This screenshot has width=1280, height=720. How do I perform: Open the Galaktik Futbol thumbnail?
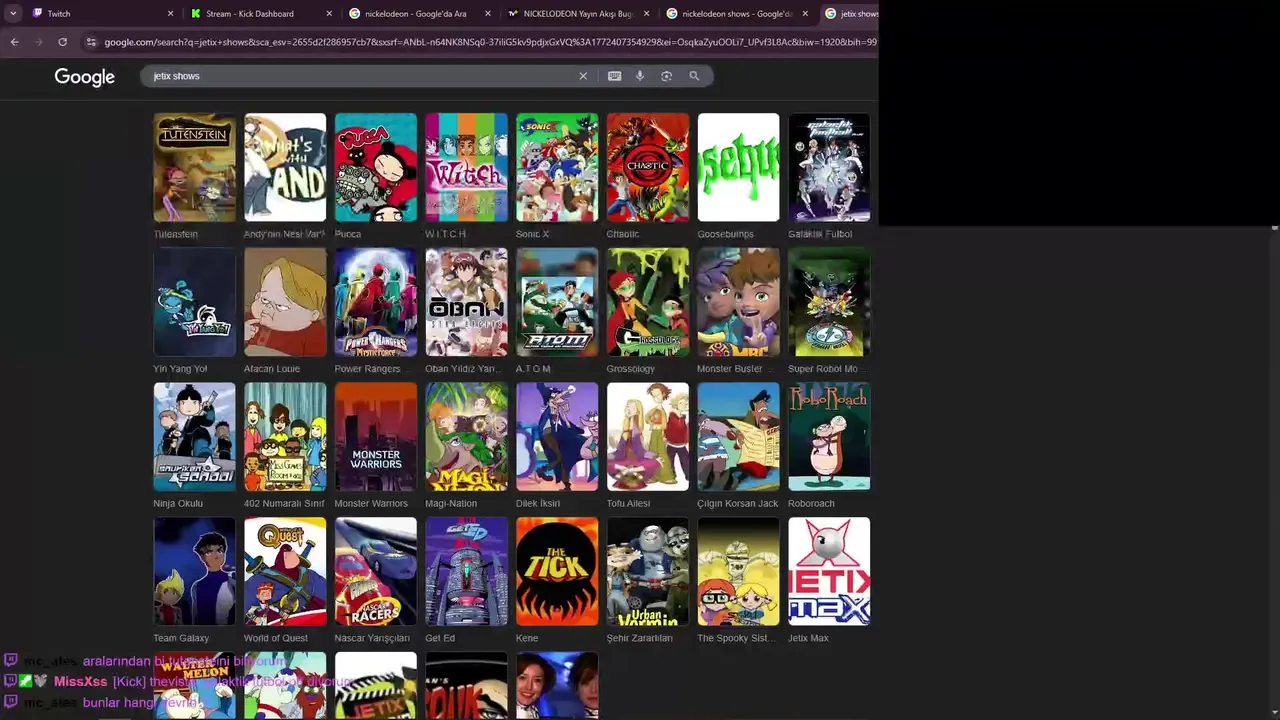click(x=829, y=167)
